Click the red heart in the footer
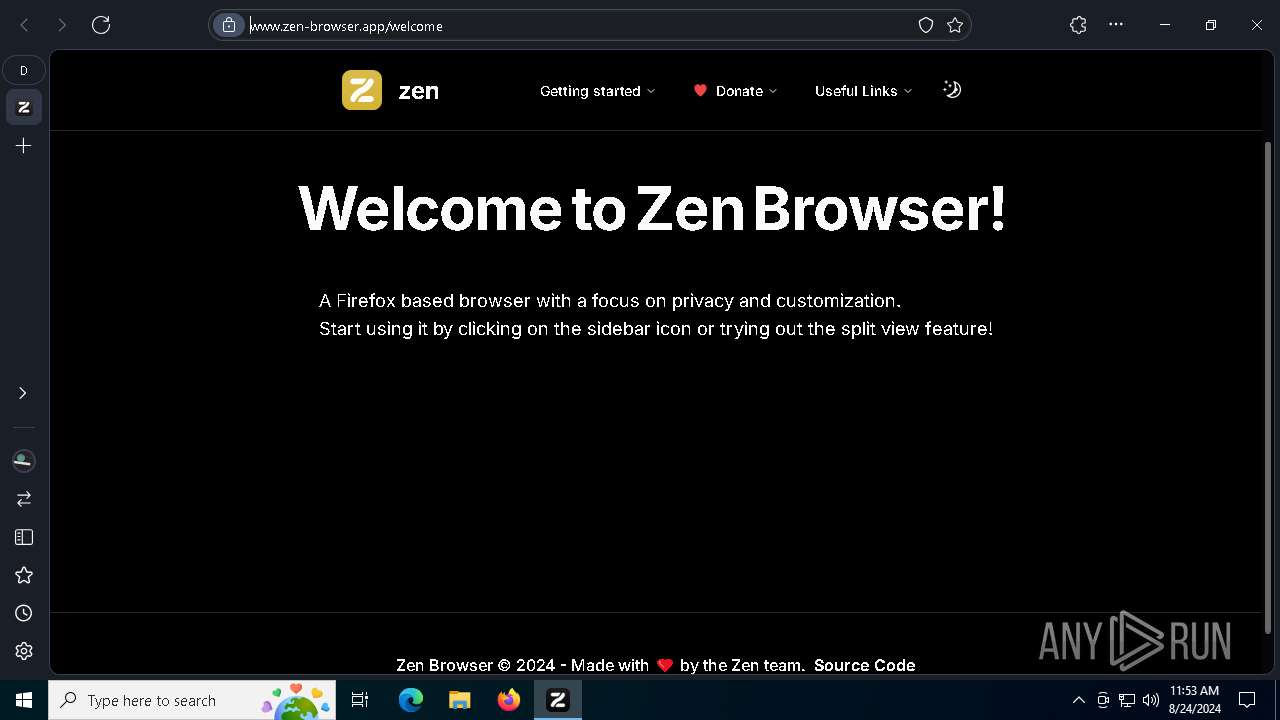This screenshot has width=1280, height=720. click(665, 665)
